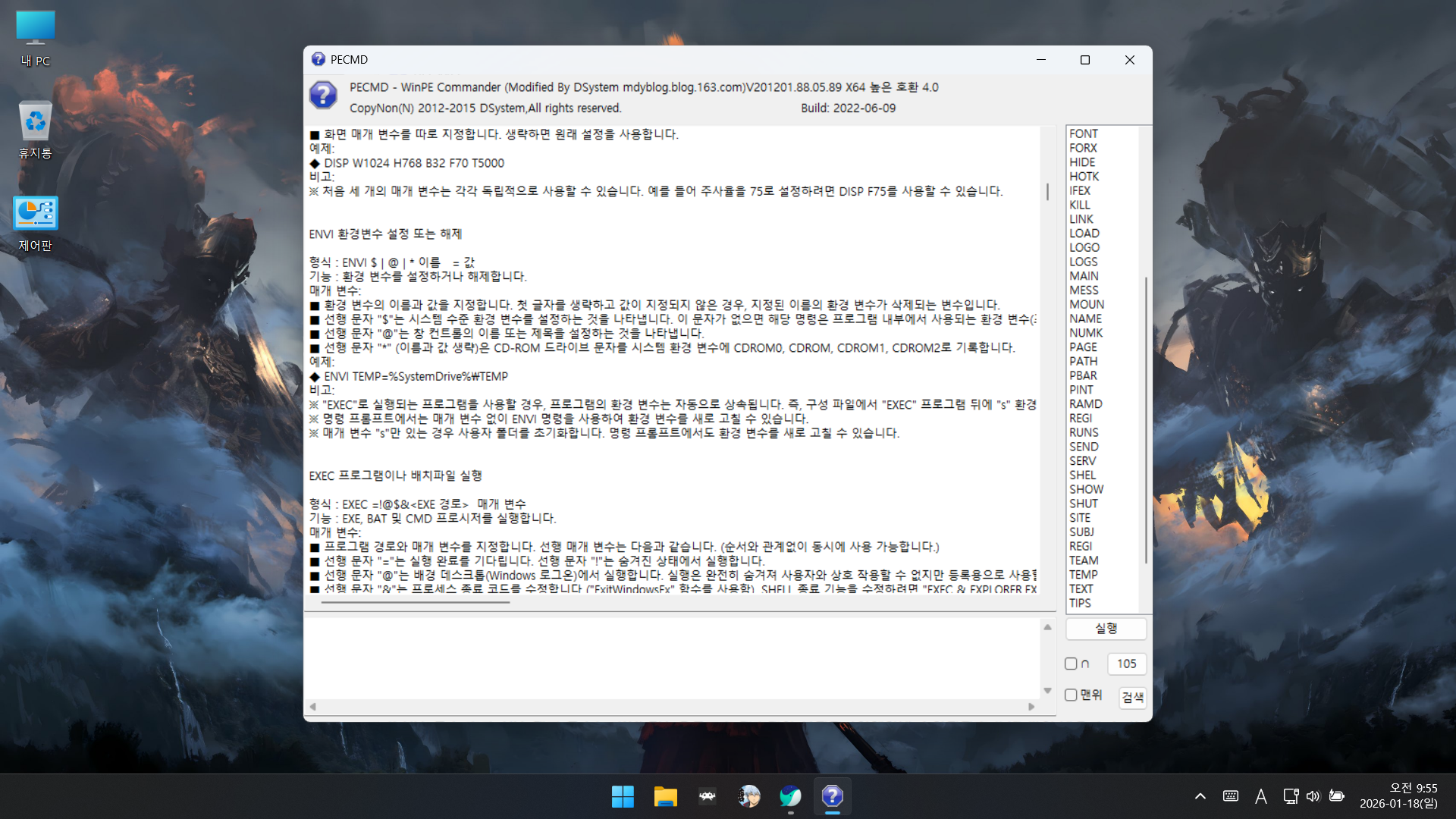This screenshot has width=1456, height=819.
Task: Select the HOTK command in the list
Action: coord(1084,176)
